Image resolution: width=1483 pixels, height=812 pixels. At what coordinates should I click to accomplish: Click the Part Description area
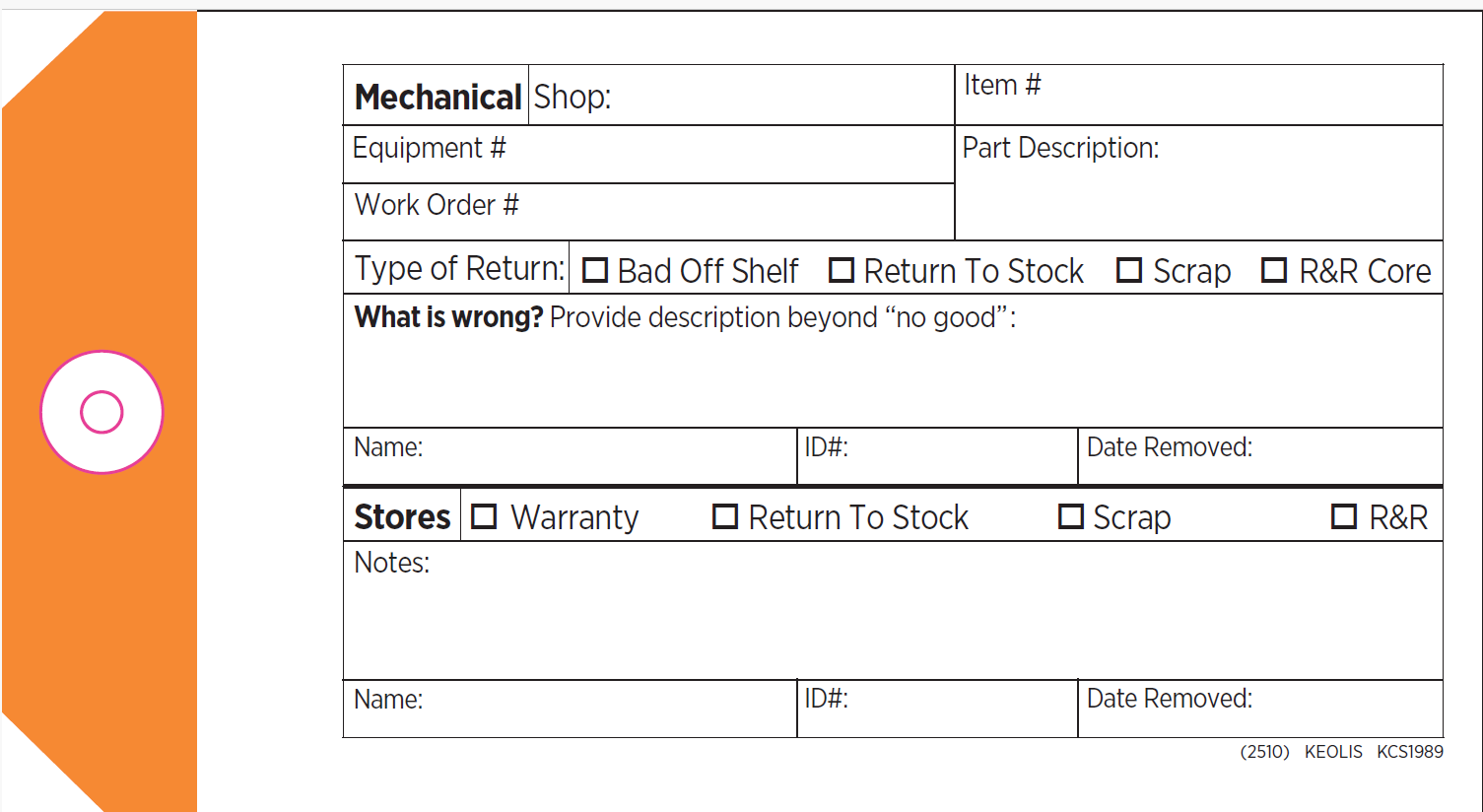point(1199,183)
